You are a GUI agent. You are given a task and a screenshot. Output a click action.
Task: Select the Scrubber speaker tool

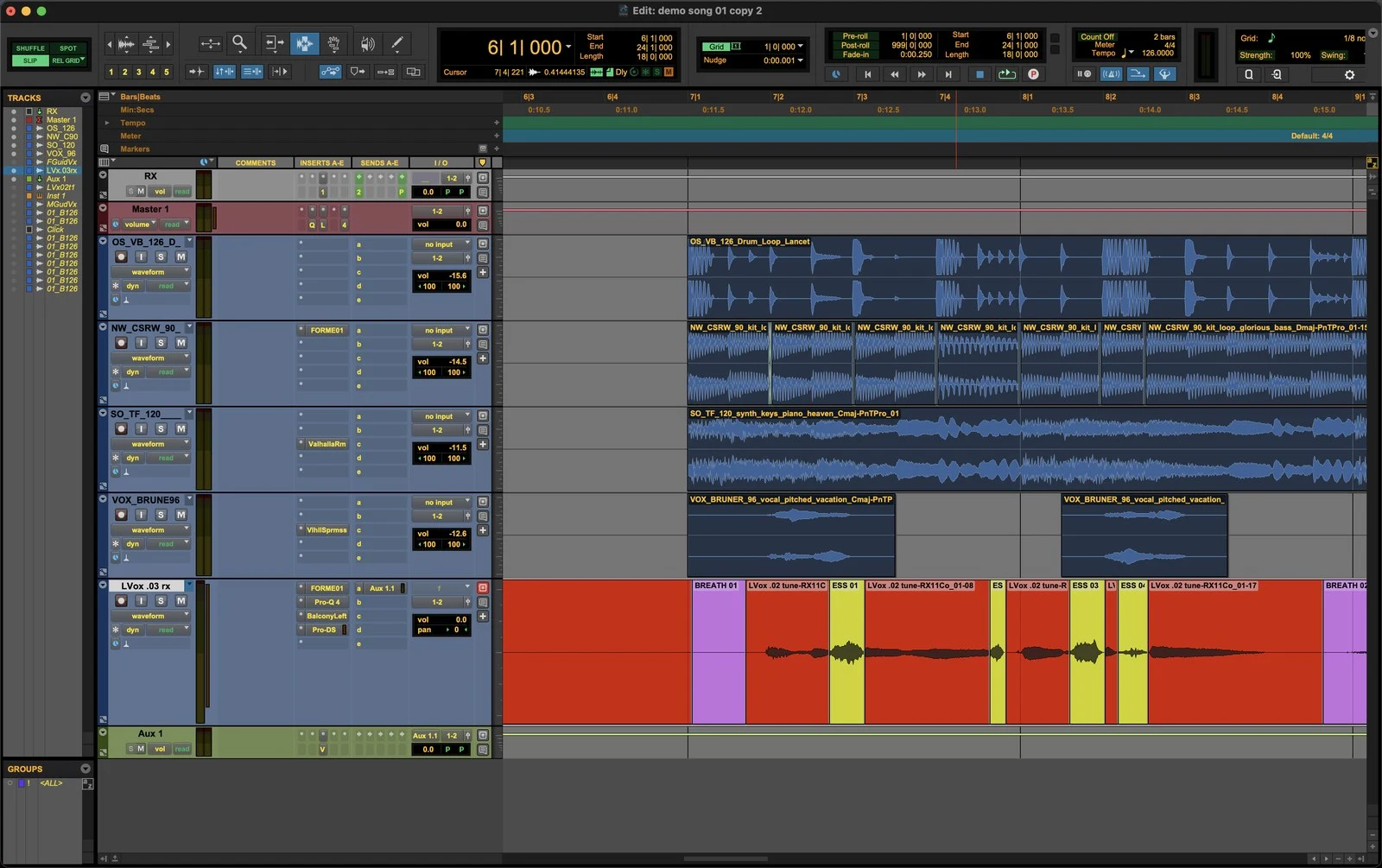[x=367, y=43]
